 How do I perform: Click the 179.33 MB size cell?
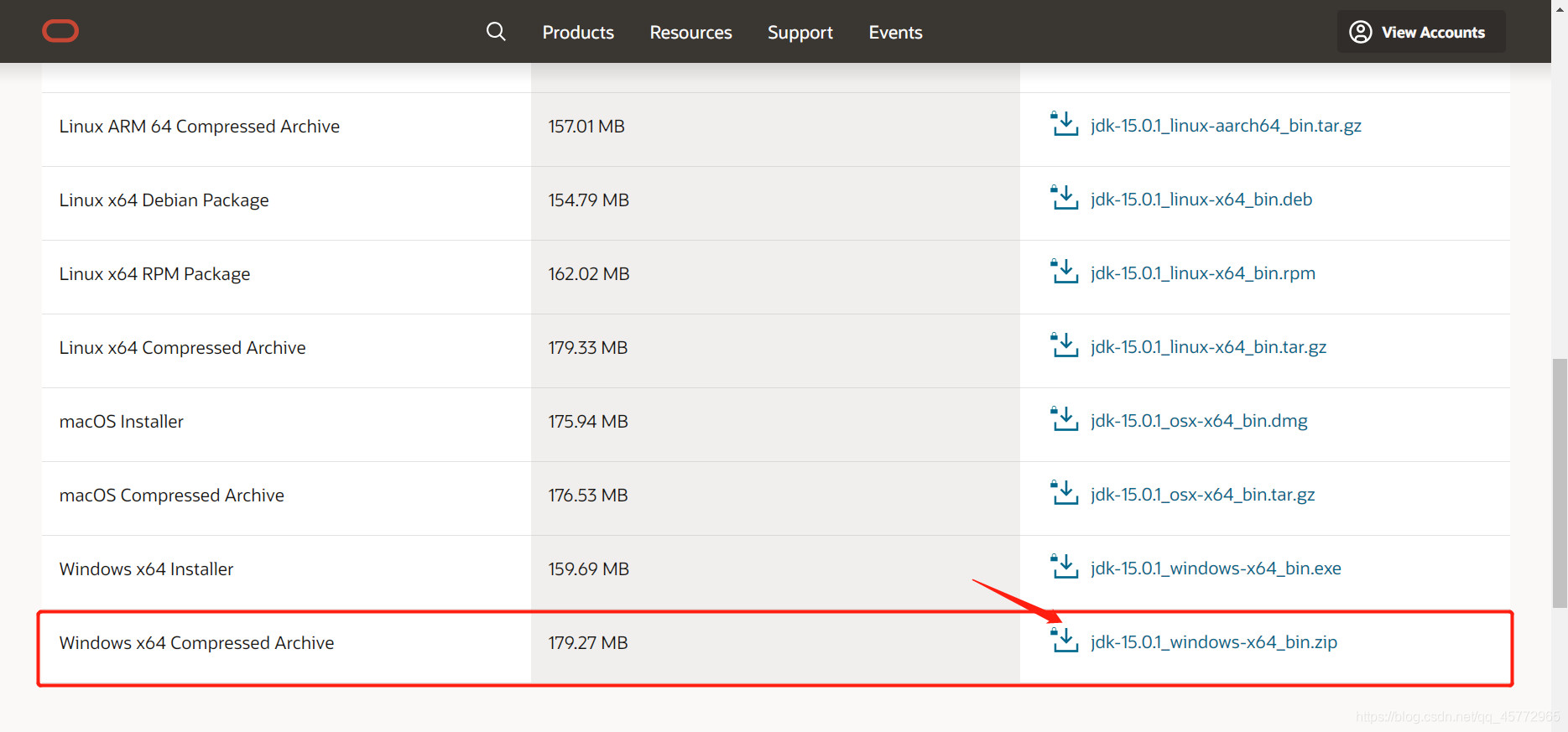pos(775,351)
